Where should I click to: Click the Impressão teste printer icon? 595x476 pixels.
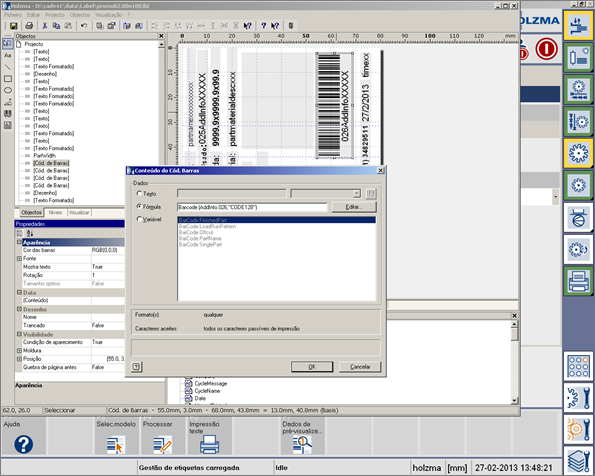click(x=209, y=444)
